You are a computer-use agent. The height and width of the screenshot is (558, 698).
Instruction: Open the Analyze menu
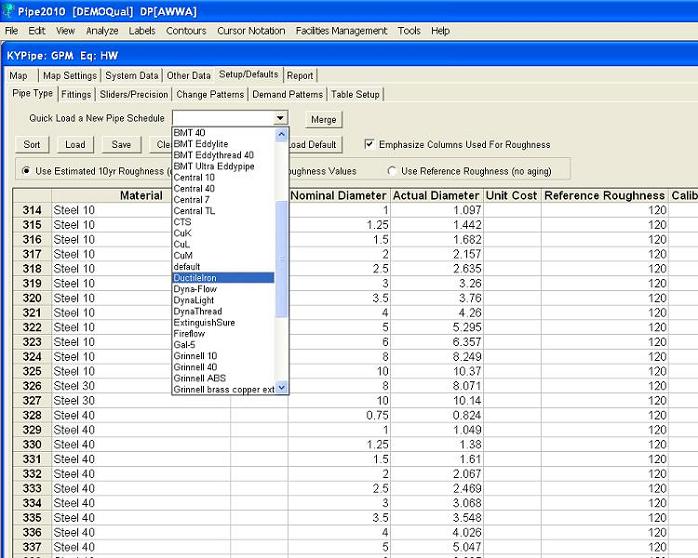click(102, 31)
